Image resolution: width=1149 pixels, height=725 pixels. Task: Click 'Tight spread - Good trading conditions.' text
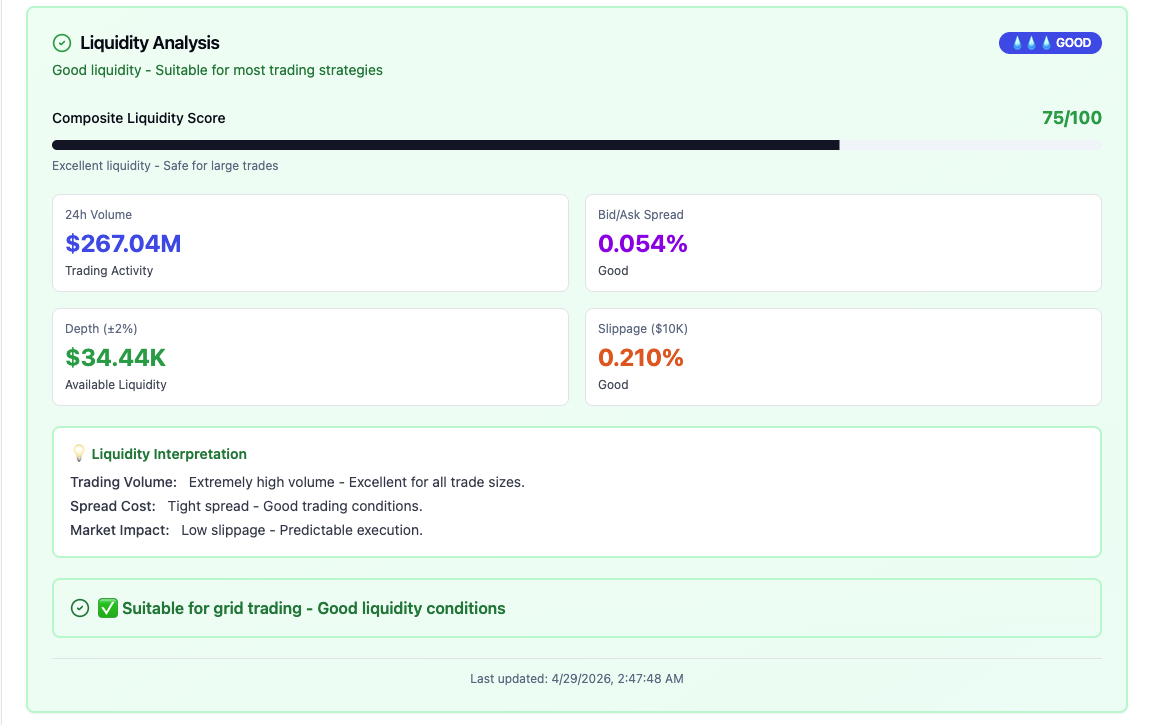(295, 507)
